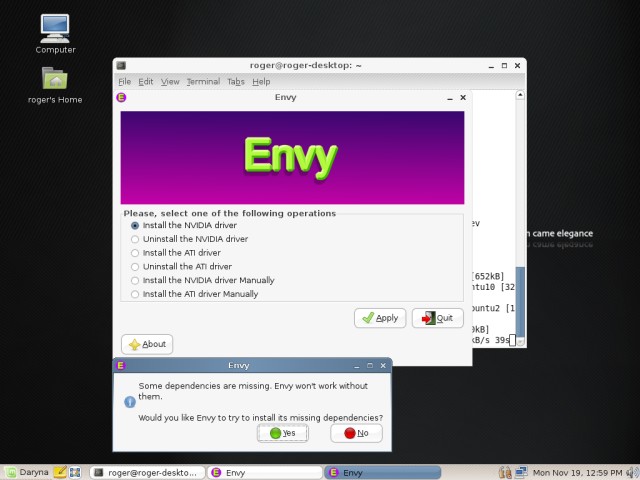This screenshot has height=480, width=640.
Task: Launch the notes icon in the bottom panel
Action: 60,472
